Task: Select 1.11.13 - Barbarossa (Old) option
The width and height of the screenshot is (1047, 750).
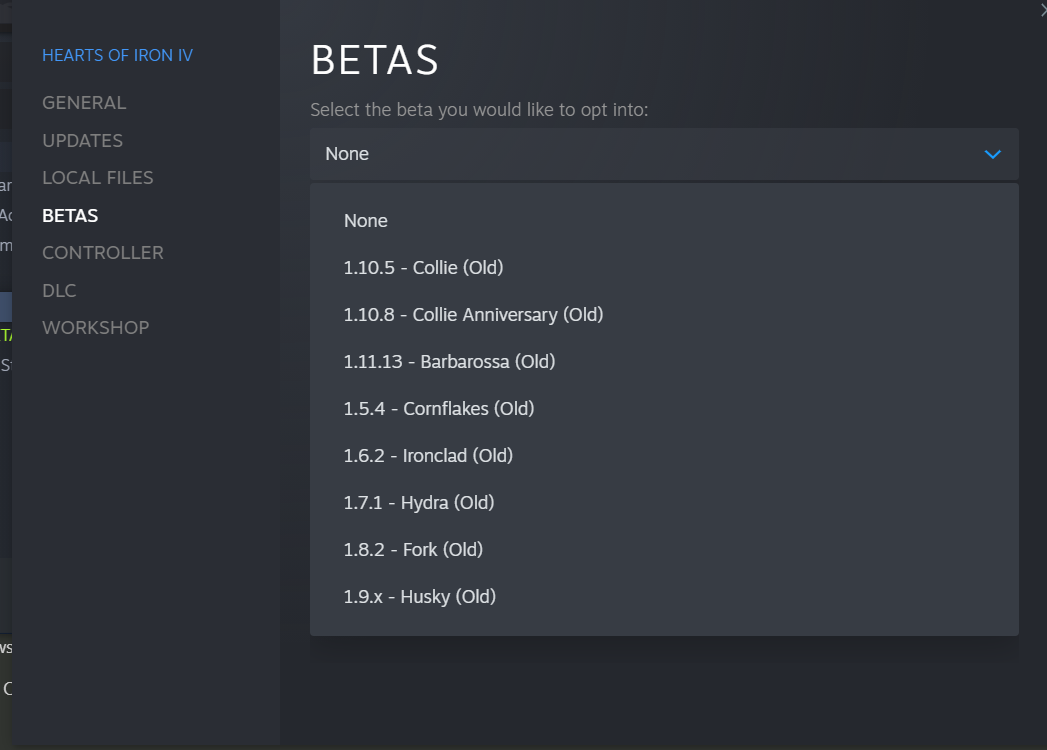Action: (x=449, y=362)
